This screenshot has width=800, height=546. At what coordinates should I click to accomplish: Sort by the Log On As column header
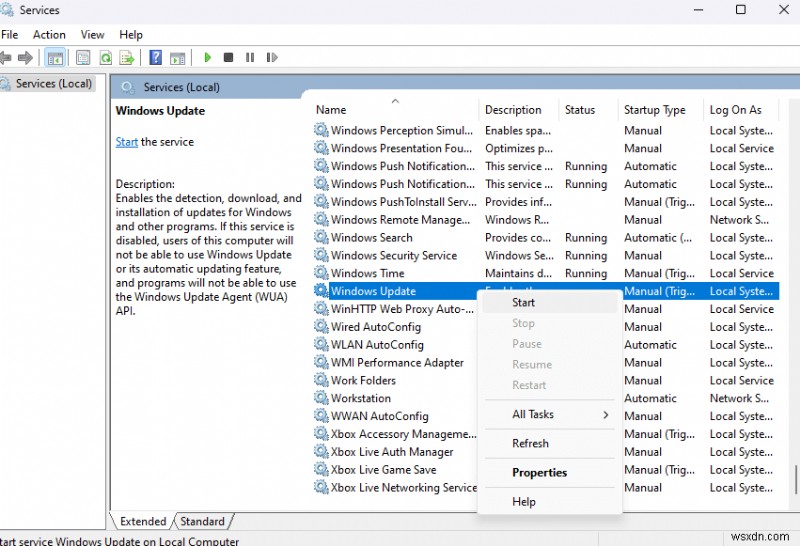(741, 110)
